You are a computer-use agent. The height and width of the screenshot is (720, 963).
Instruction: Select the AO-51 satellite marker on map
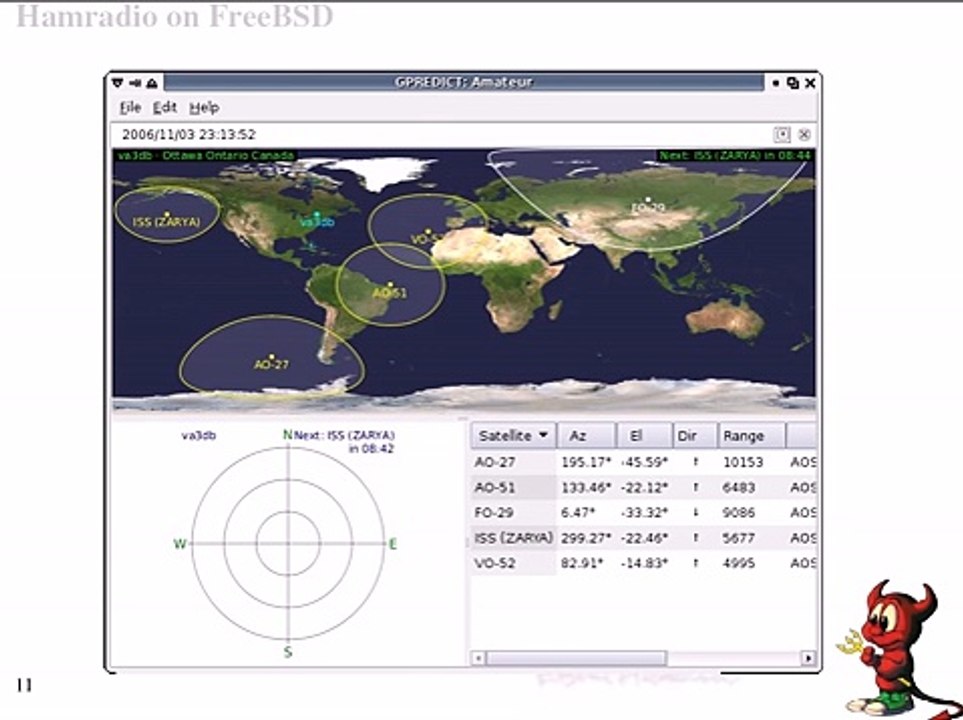tap(390, 285)
